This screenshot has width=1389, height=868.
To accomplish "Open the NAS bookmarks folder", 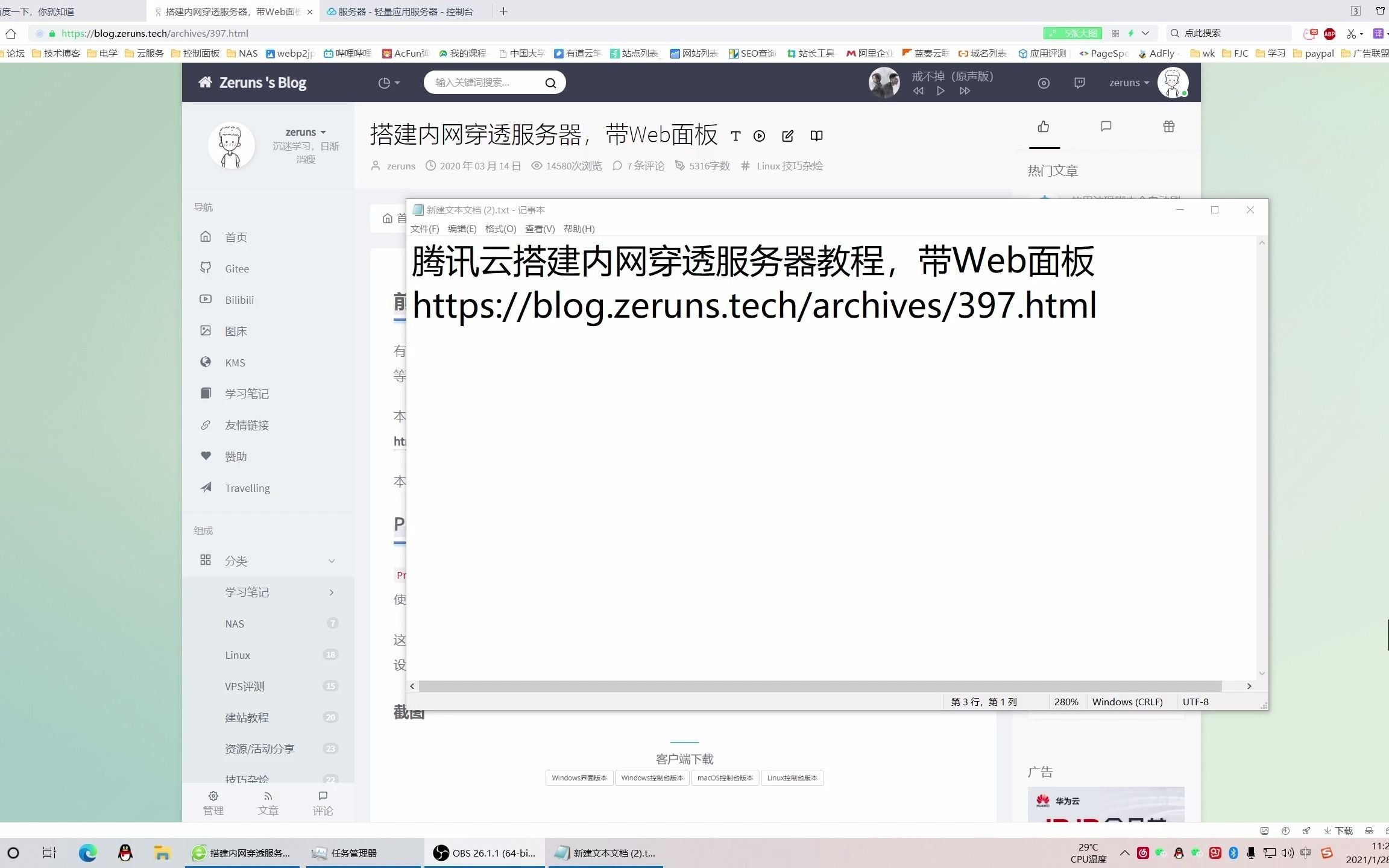I will click(x=242, y=54).
